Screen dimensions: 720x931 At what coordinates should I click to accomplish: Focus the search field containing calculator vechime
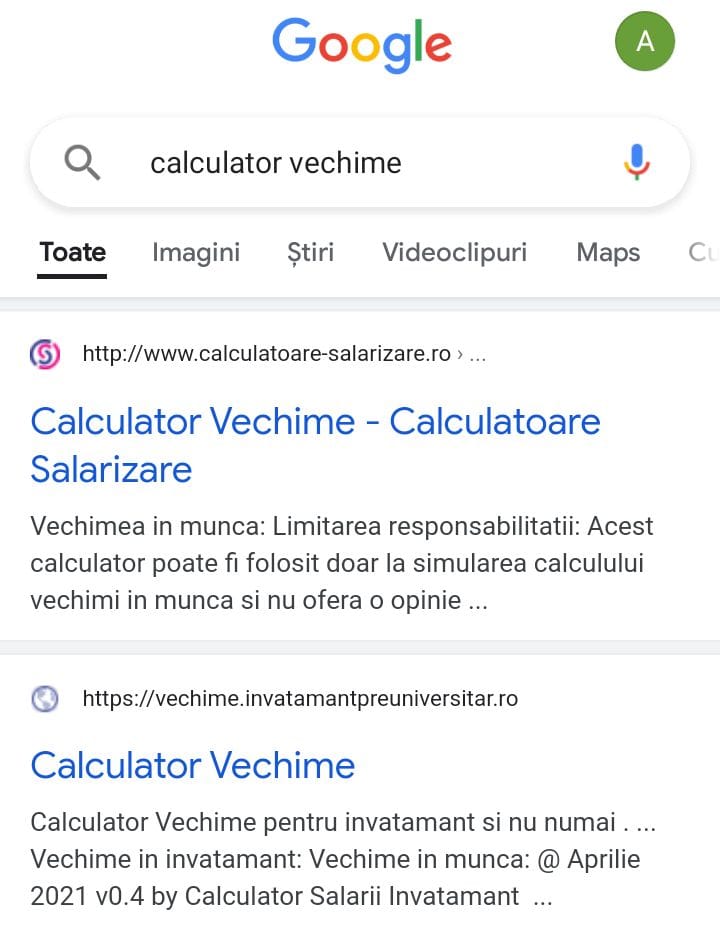pyautogui.click(x=360, y=162)
